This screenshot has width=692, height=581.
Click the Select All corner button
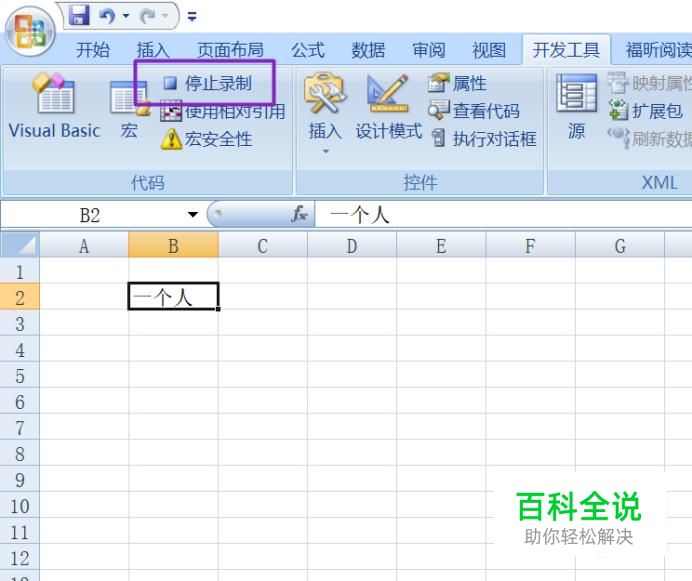coord(20,245)
